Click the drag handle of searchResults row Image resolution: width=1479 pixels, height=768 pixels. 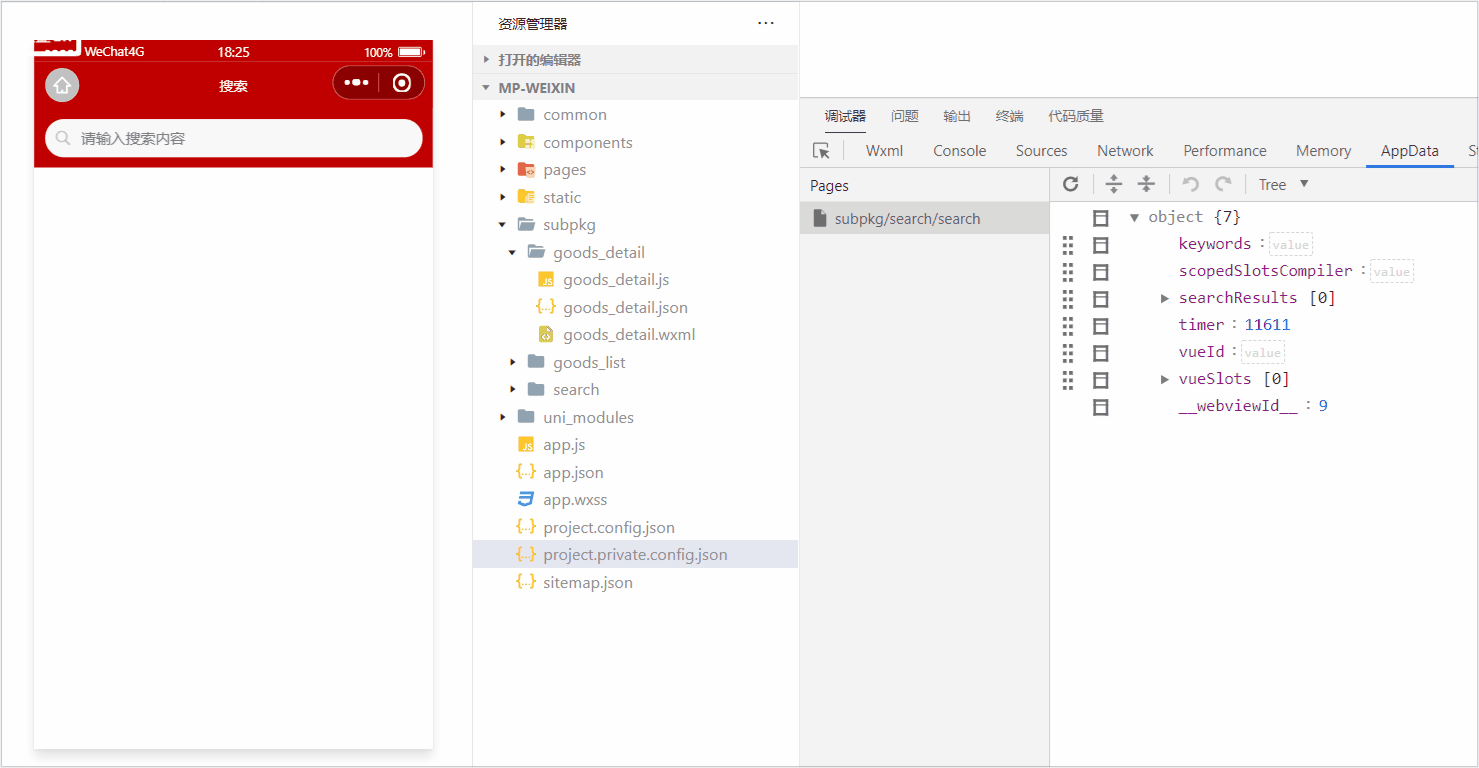point(1068,299)
